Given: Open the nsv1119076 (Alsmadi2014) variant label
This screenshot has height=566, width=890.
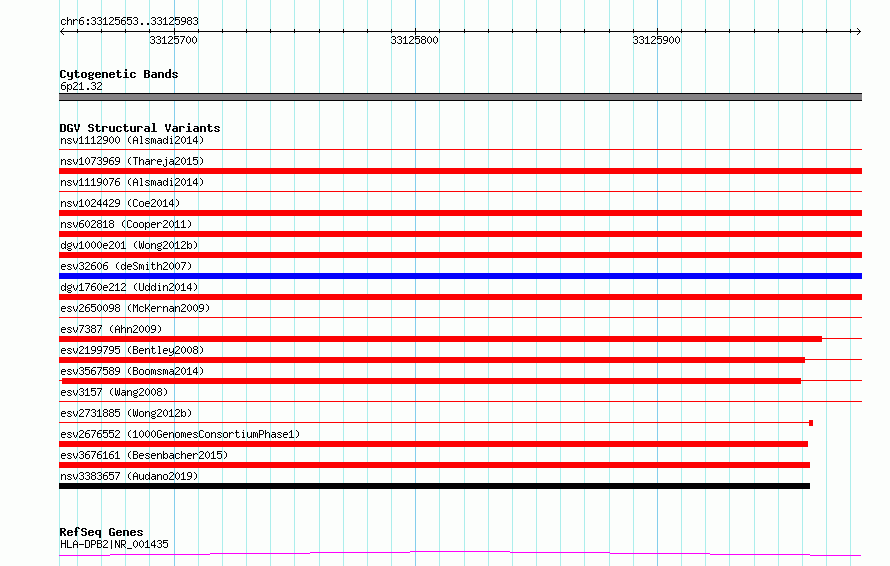Looking at the screenshot, I should pos(132,182).
